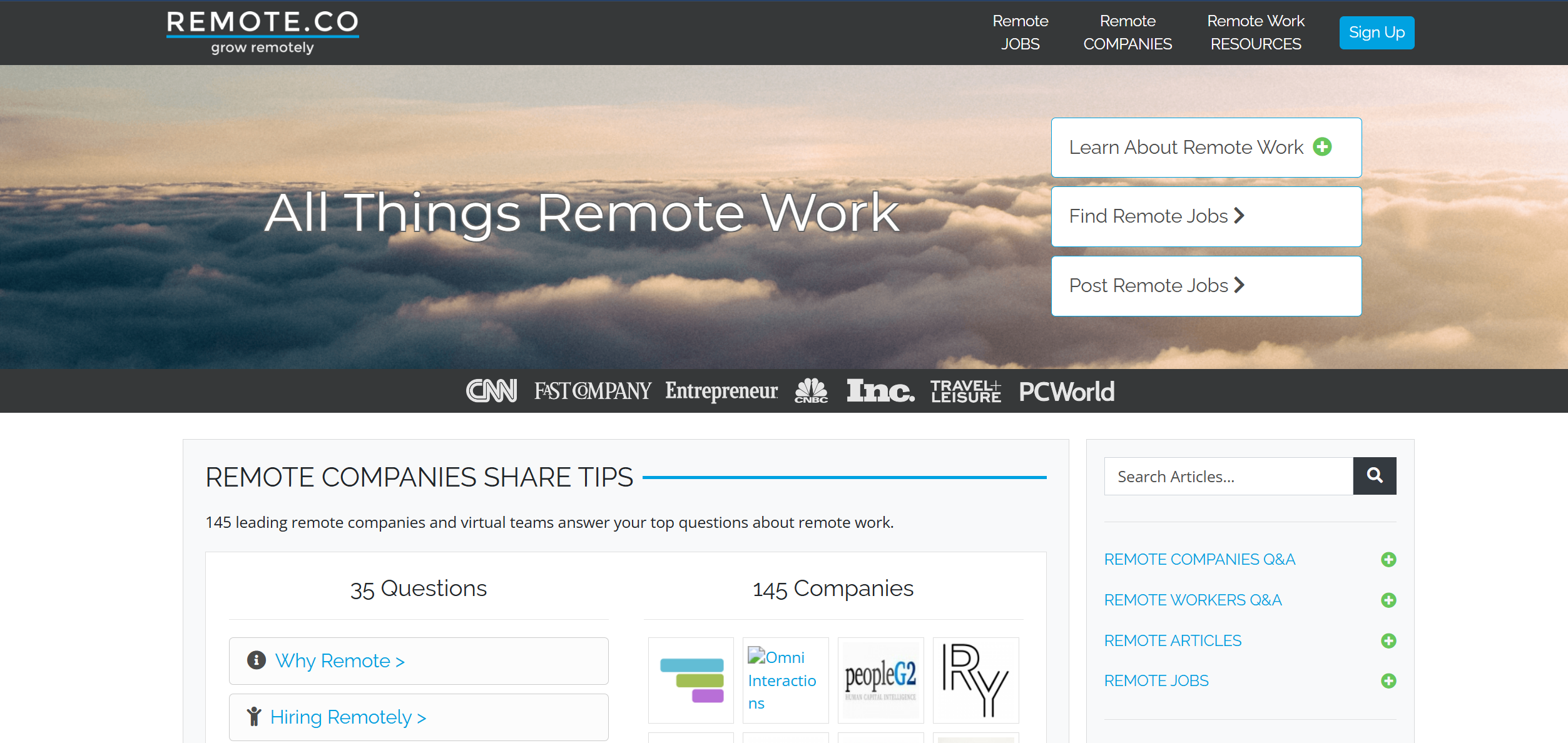The width and height of the screenshot is (1568, 743).
Task: Click the 35 Questions heading
Action: (x=419, y=589)
